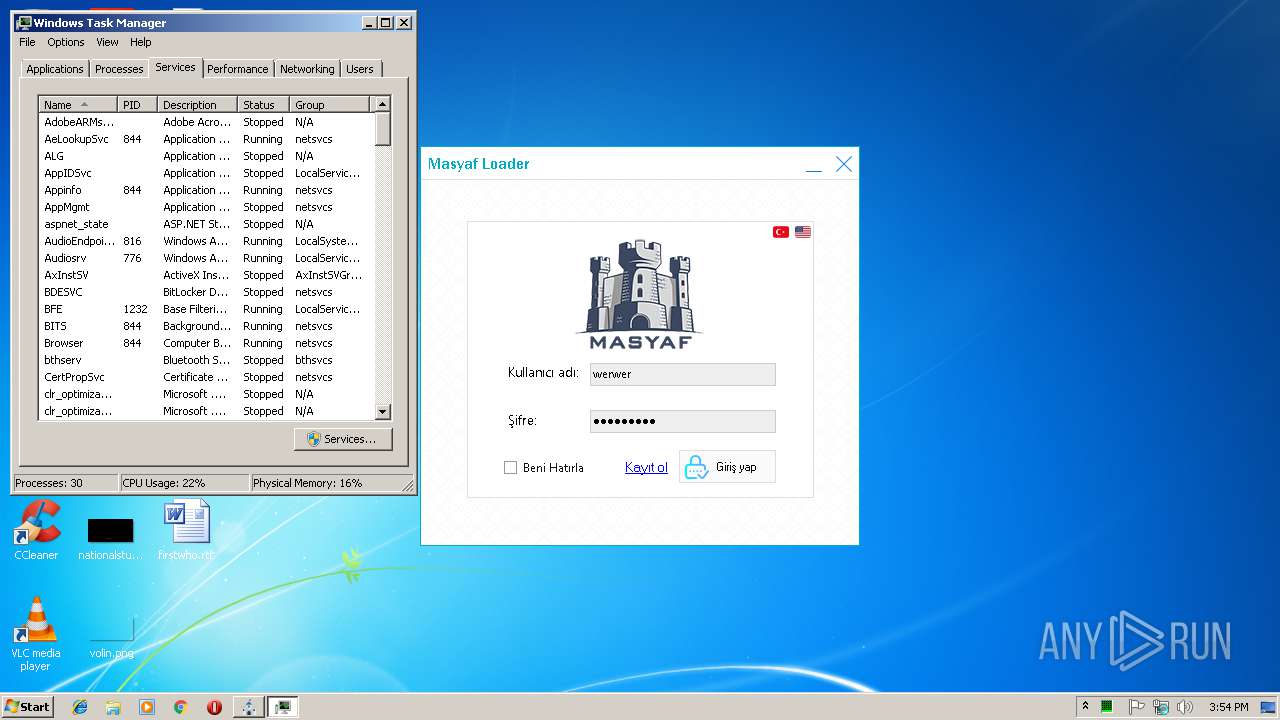Sort services by the Group column header

click(329, 105)
